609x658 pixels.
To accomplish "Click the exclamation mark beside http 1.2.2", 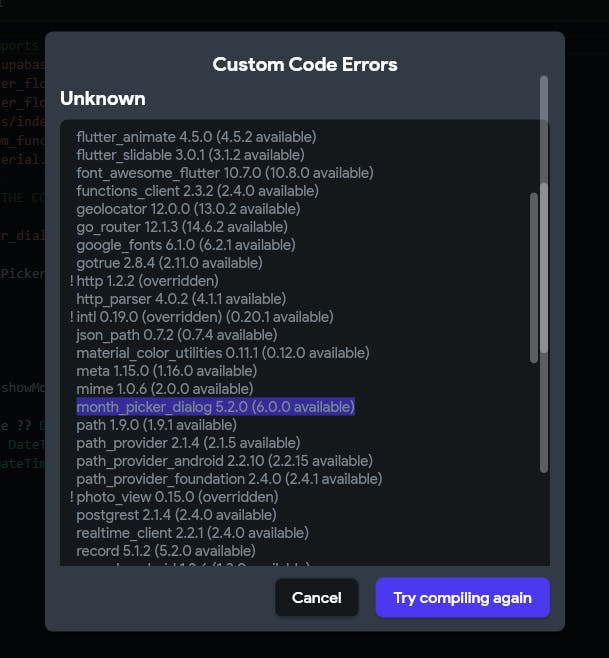I will (x=72, y=281).
